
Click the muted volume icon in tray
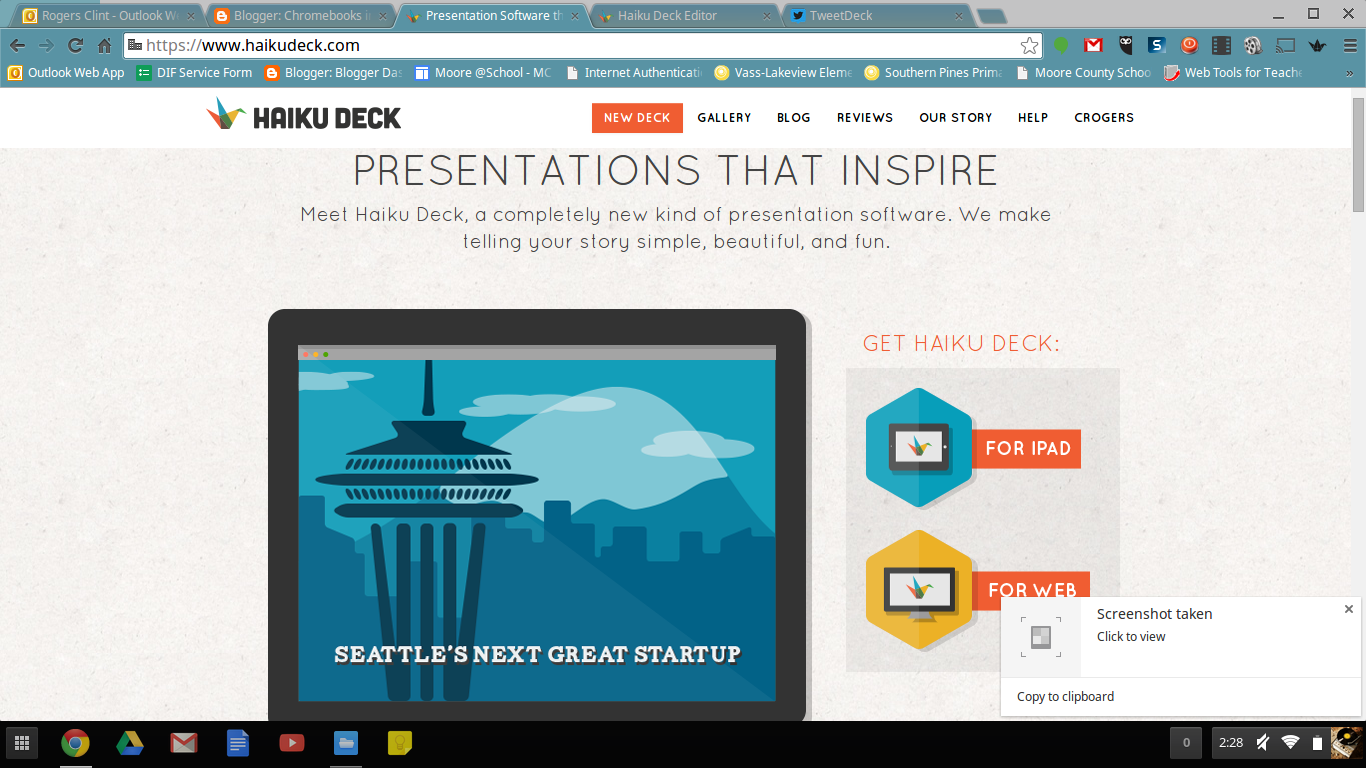pyautogui.click(x=1263, y=742)
